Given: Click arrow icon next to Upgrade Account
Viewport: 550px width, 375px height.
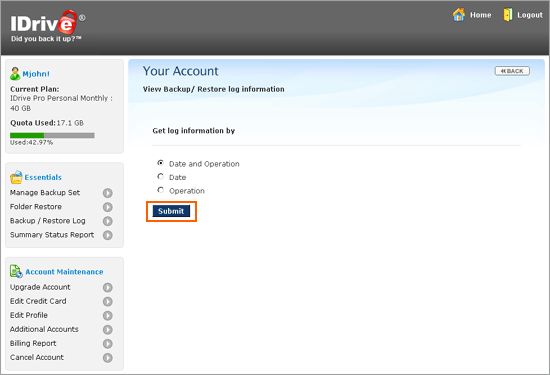Looking at the screenshot, I should 108,287.
